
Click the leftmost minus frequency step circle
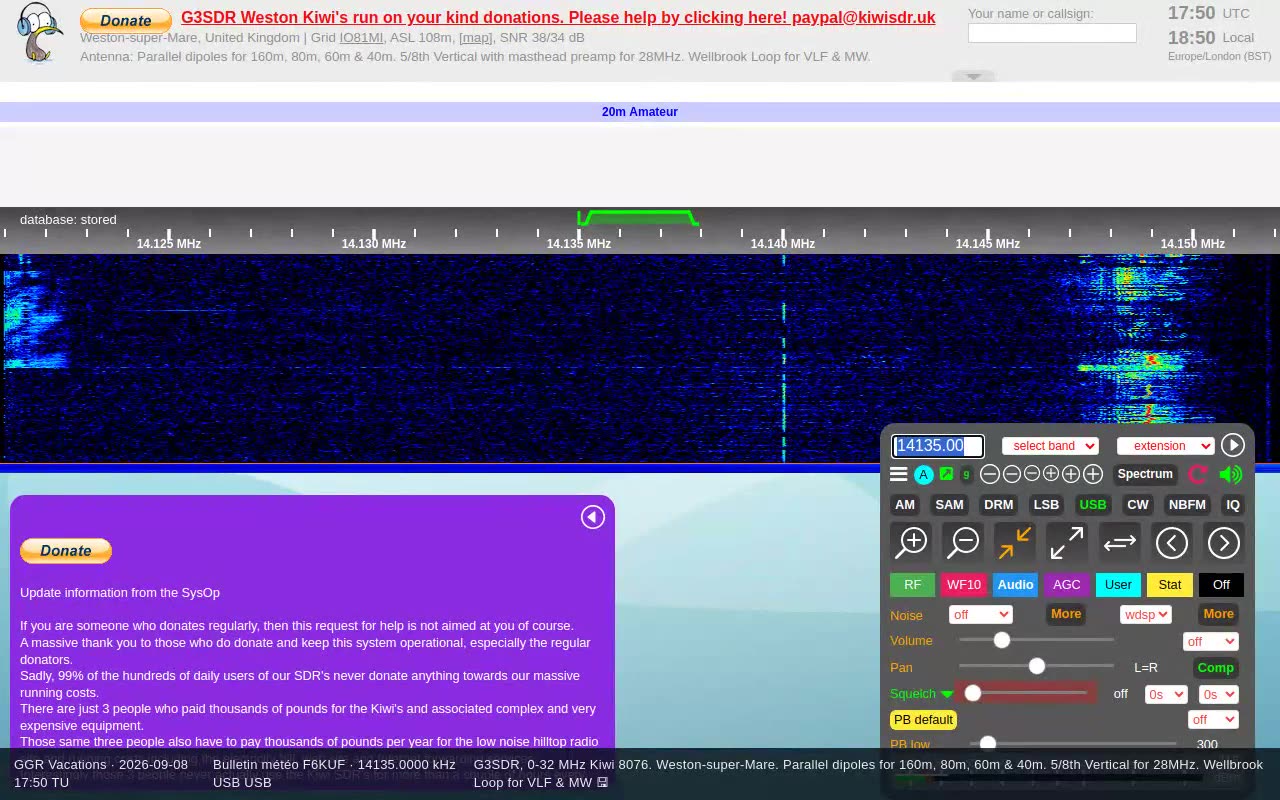click(x=990, y=474)
